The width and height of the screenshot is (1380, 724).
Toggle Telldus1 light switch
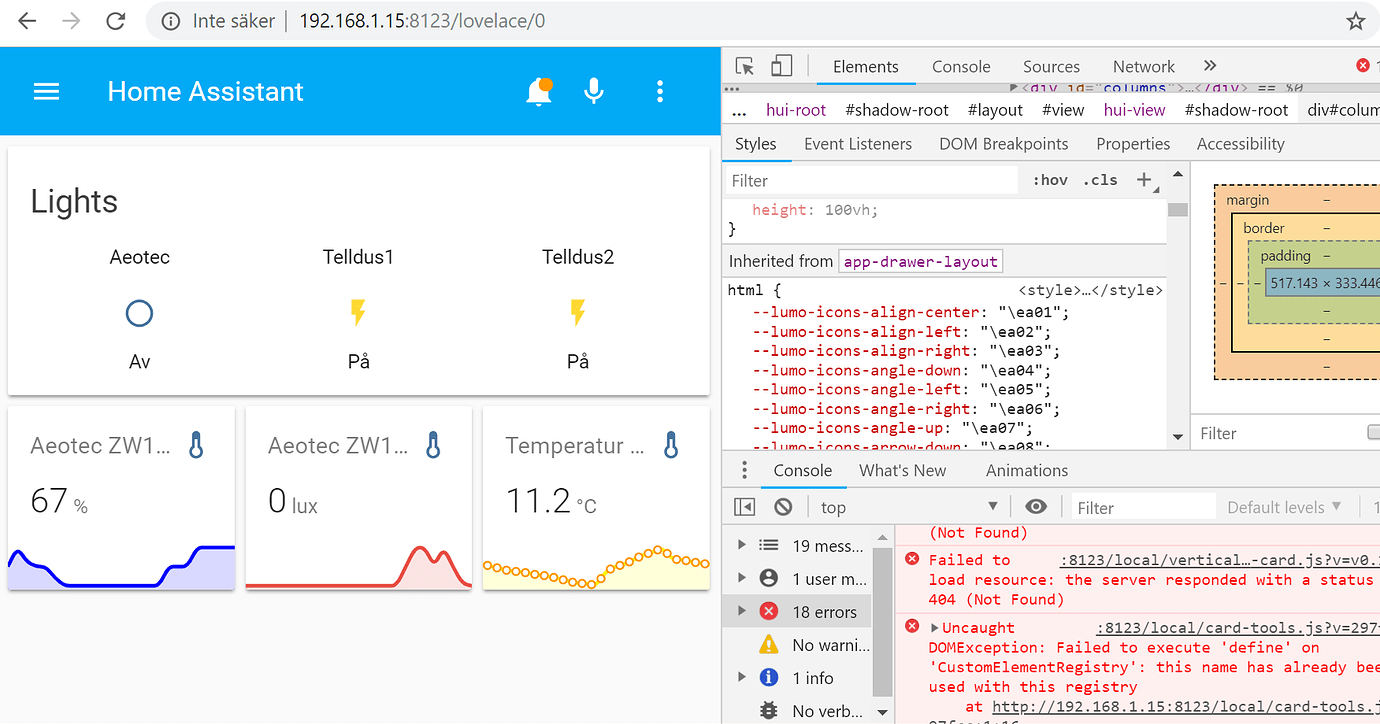tap(358, 313)
